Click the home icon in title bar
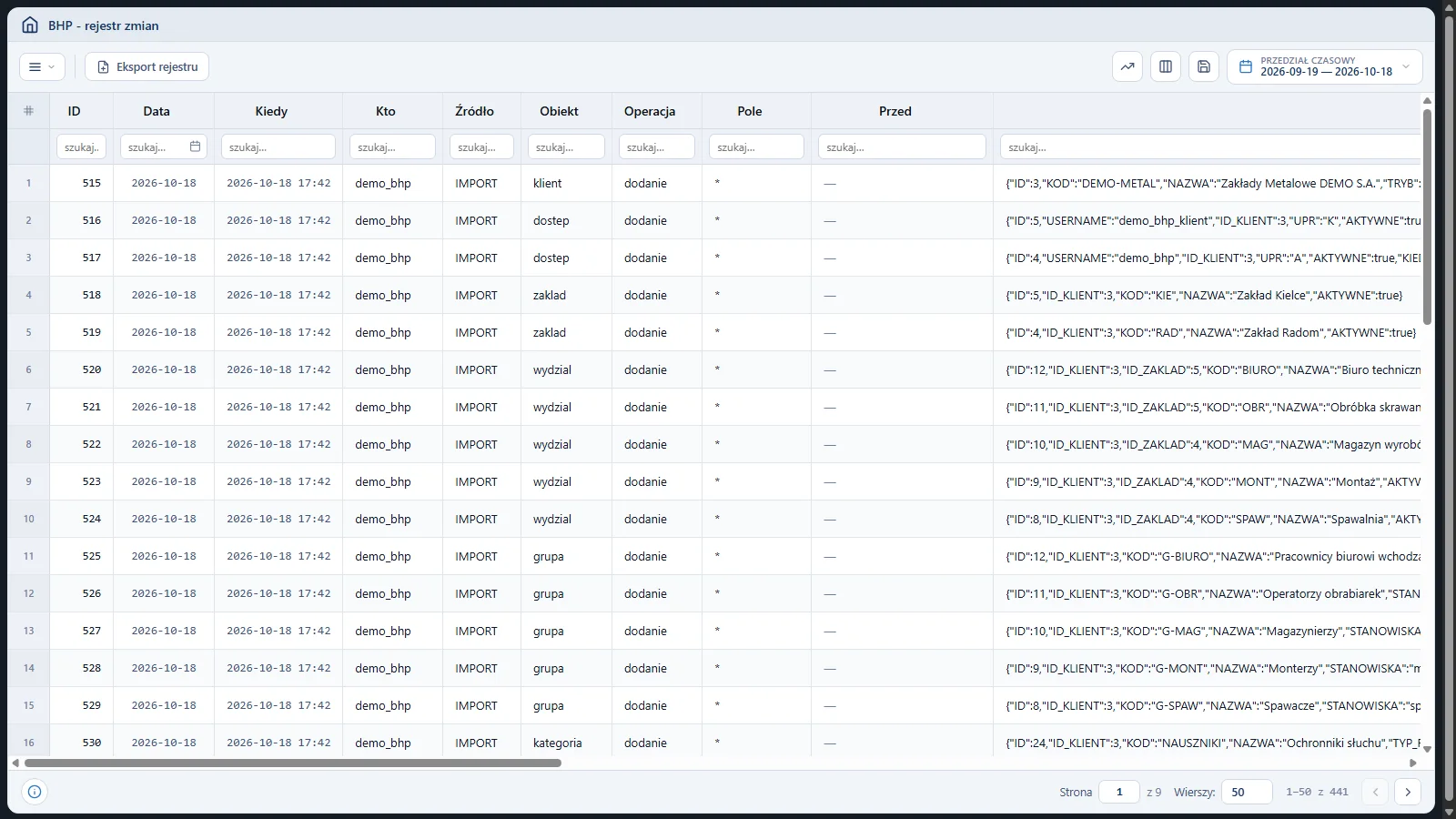The width and height of the screenshot is (1456, 819). tap(30, 25)
